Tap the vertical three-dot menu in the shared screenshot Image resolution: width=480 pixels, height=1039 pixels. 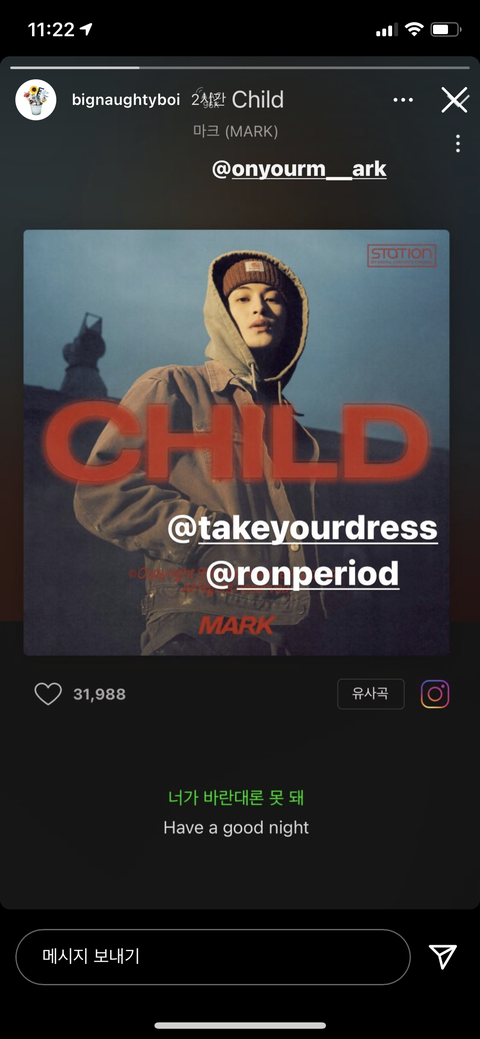click(458, 144)
